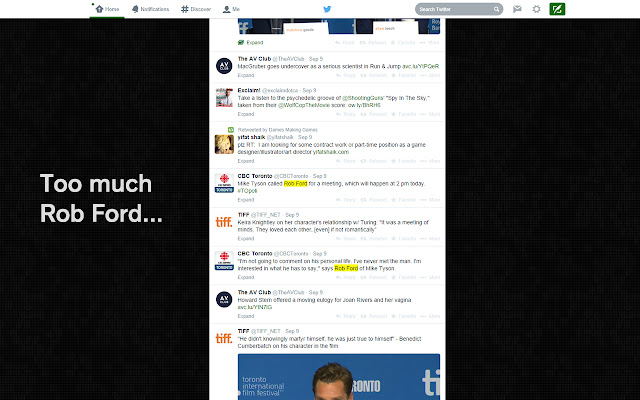
Task: Retweet CBC Mike Tyson meeting tweet
Action: click(x=373, y=200)
